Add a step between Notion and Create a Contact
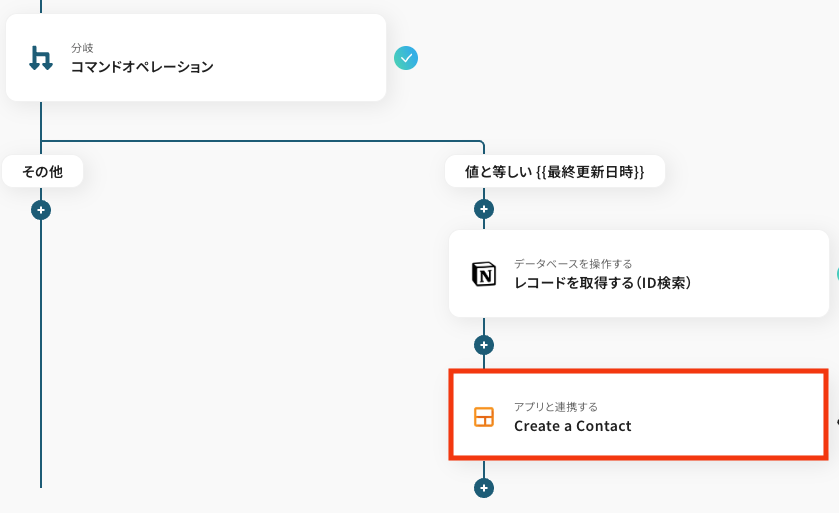839x513 pixels. pos(484,345)
